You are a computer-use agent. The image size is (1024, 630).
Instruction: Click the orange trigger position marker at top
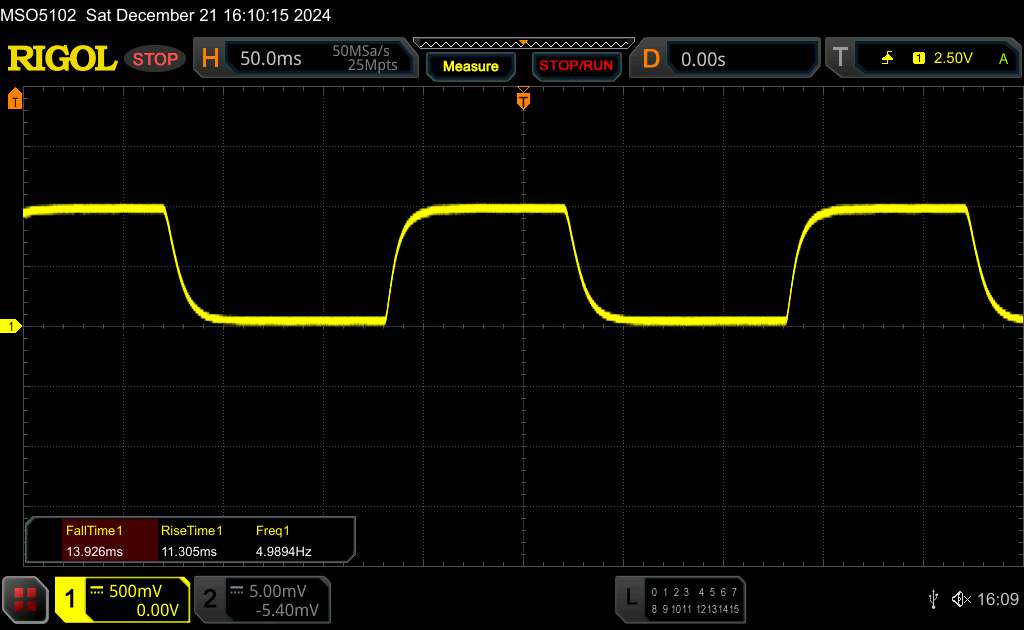point(522,99)
